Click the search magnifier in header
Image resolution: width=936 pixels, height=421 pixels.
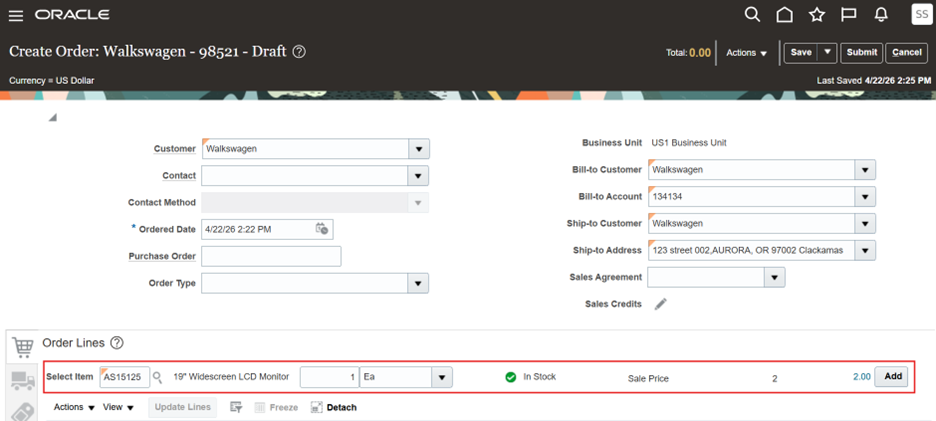(x=752, y=15)
